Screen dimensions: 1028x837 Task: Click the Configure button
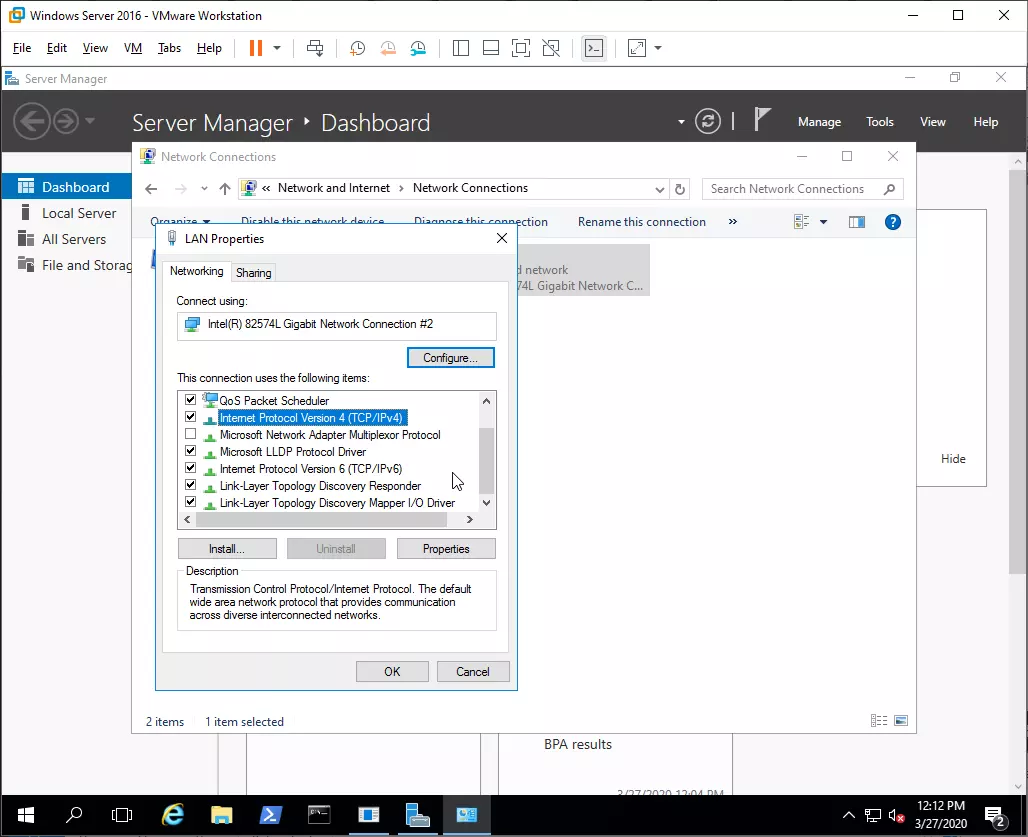click(451, 358)
